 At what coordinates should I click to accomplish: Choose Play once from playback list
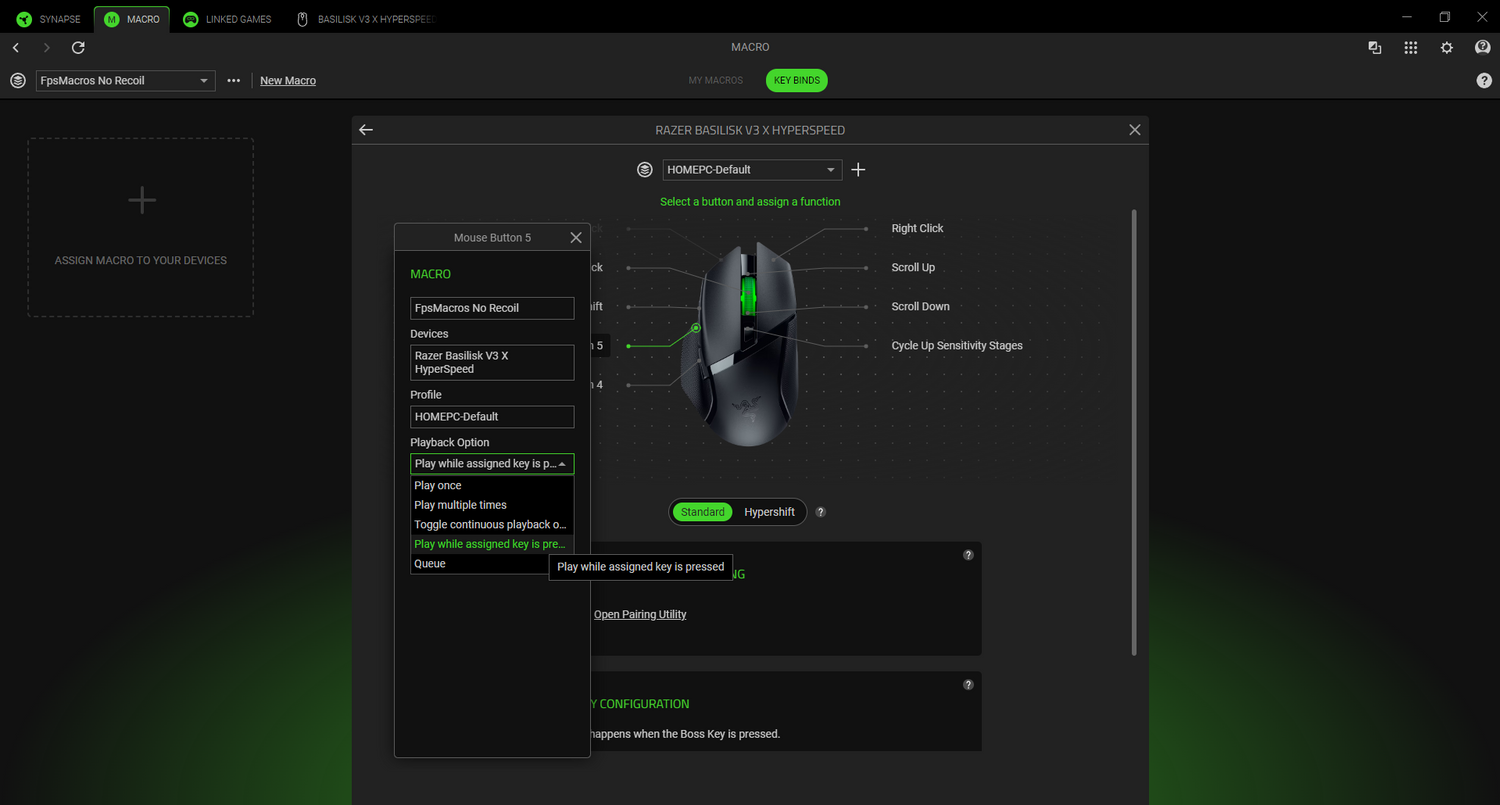pyautogui.click(x=438, y=486)
